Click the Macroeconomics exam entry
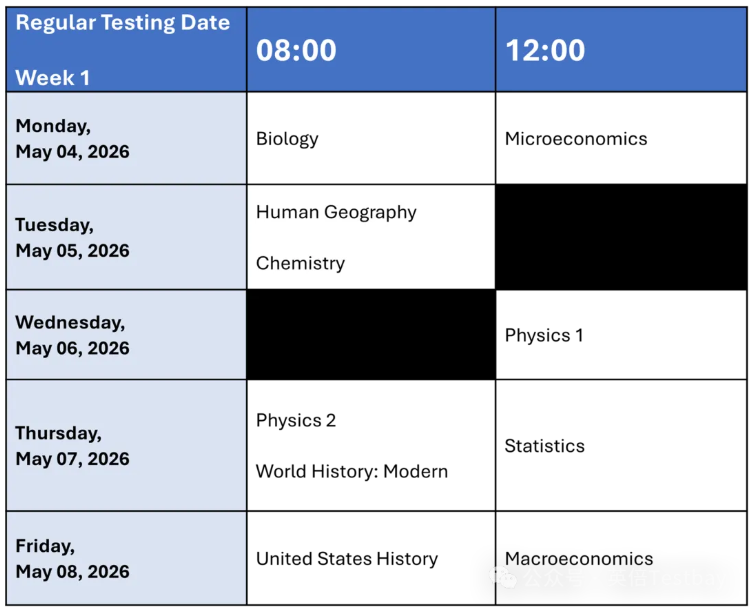751x607 pixels. [579, 559]
